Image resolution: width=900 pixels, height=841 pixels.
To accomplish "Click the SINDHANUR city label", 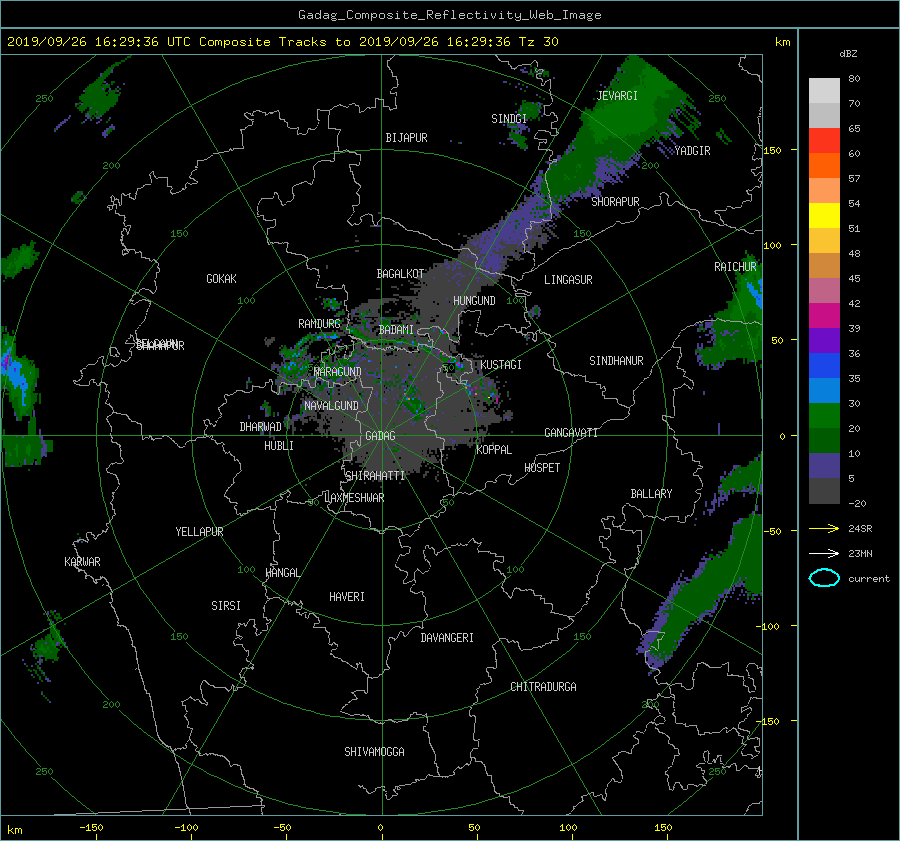I will (x=616, y=361).
